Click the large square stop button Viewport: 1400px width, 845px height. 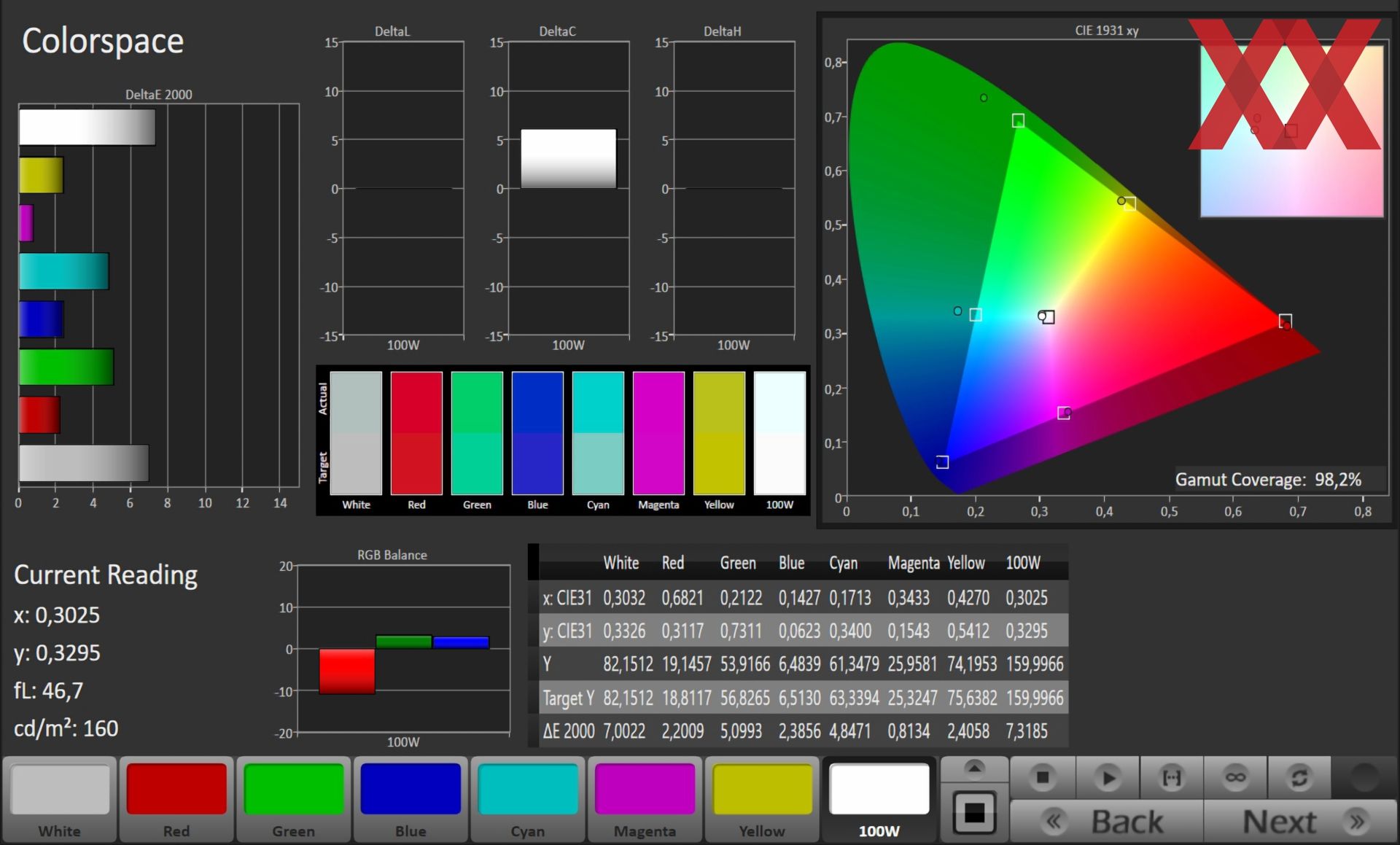pos(975,812)
